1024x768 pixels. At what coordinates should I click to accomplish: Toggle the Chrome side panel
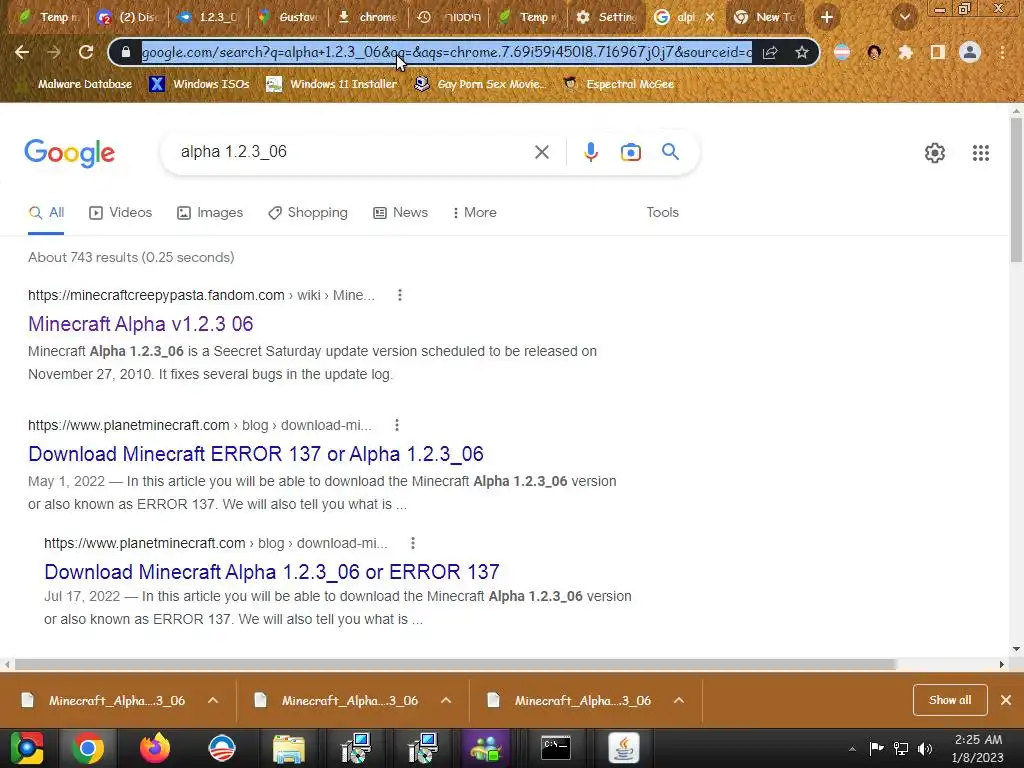tap(938, 52)
